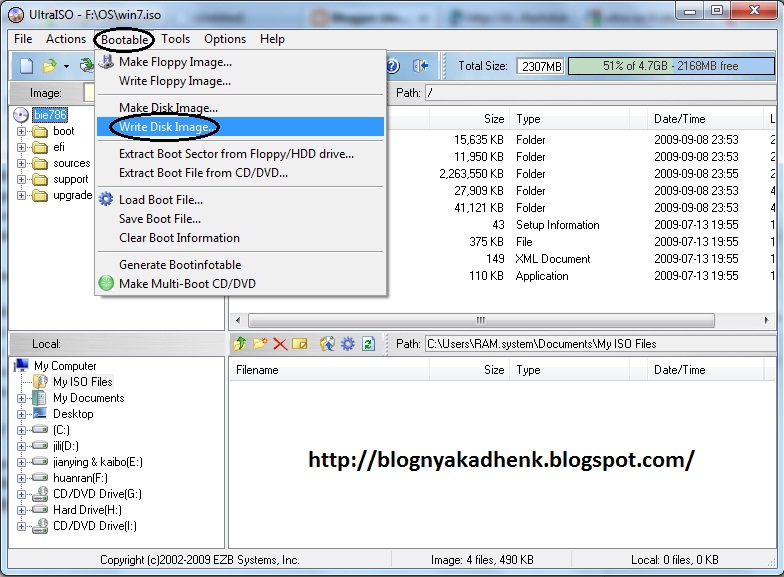The image size is (784, 577).
Task: Sort local list by Filename column header
Action: (x=330, y=370)
